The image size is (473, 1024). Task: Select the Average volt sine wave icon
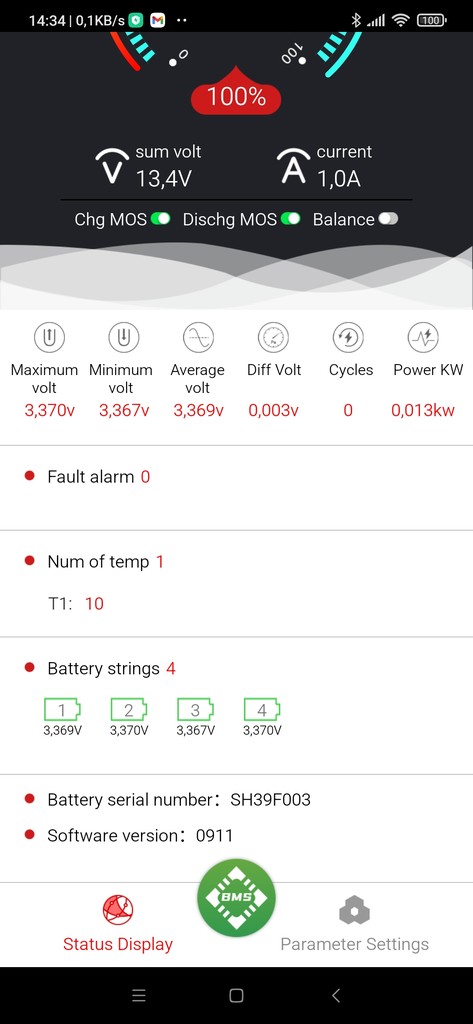click(x=199, y=337)
